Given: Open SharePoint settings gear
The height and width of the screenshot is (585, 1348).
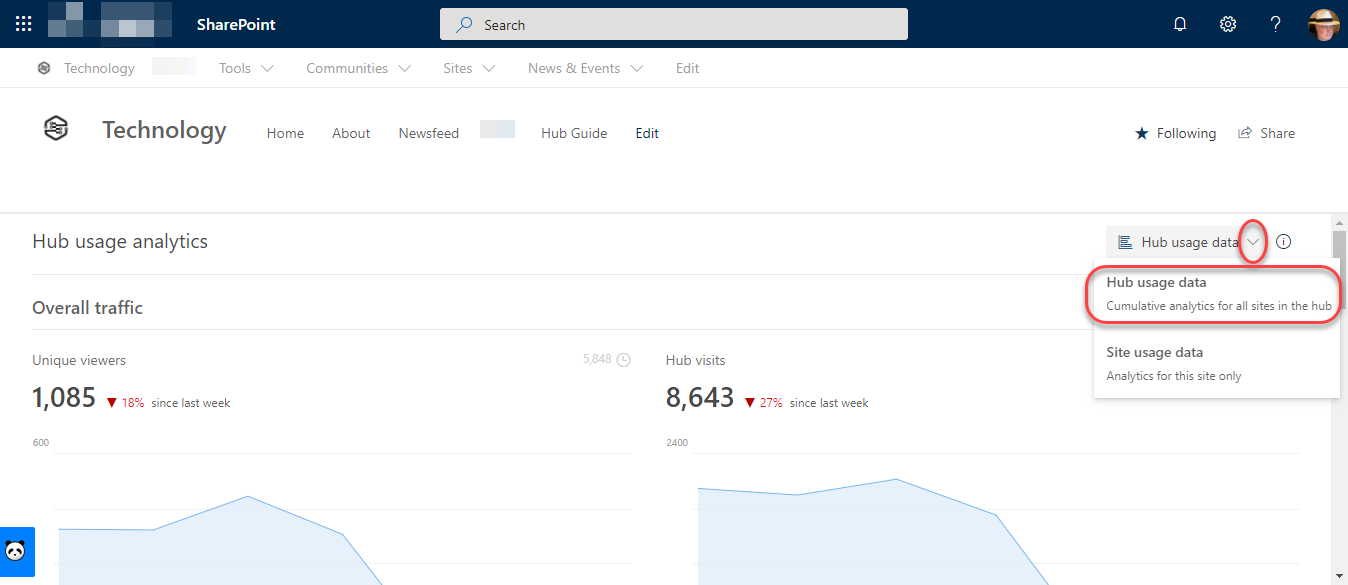Looking at the screenshot, I should pyautogui.click(x=1227, y=23).
